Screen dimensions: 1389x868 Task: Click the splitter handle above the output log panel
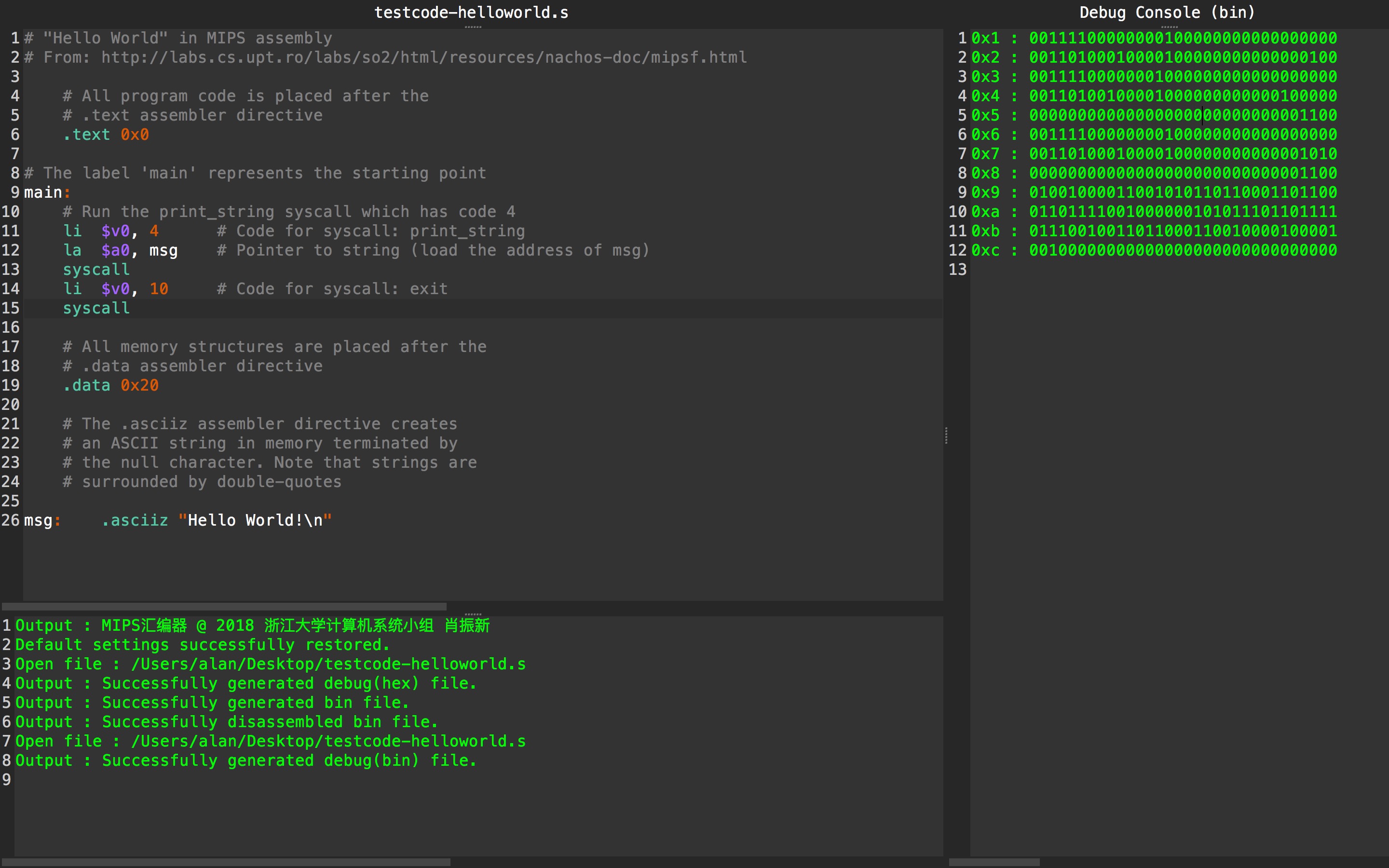472,614
